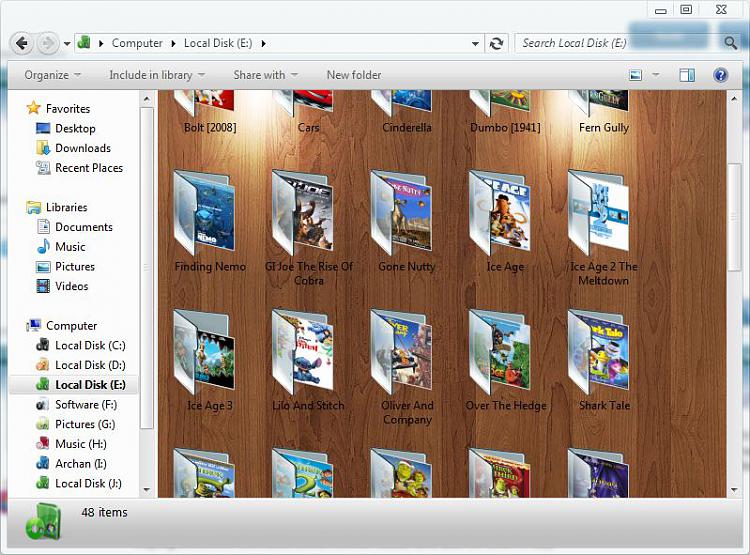Open the Include in library menu
The image size is (750, 555).
tap(157, 75)
